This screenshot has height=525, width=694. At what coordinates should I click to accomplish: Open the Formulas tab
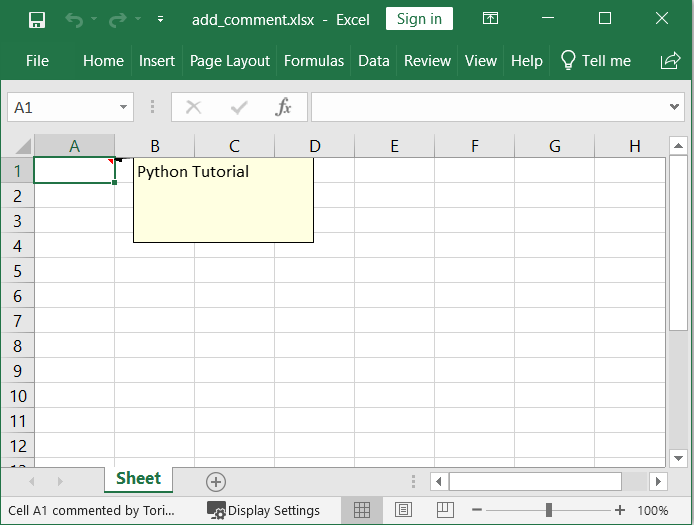[x=314, y=61]
